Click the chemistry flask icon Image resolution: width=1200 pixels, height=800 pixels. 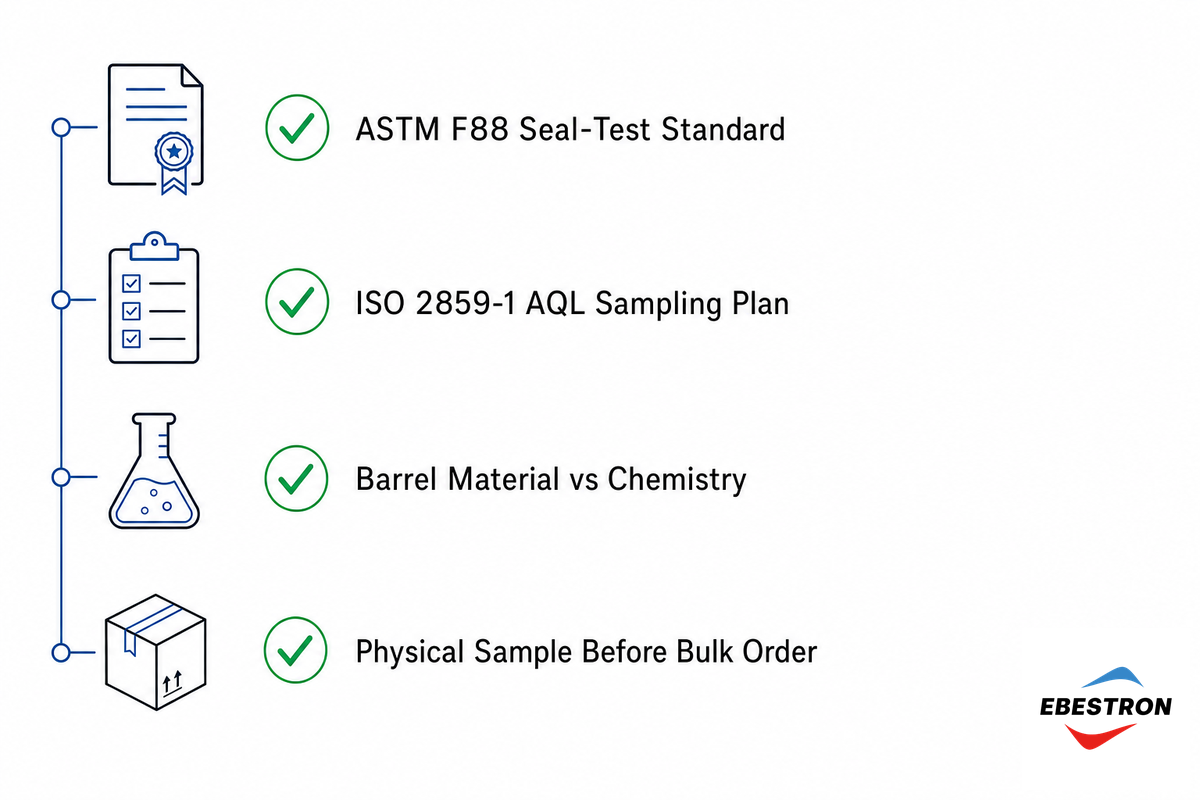pos(154,473)
